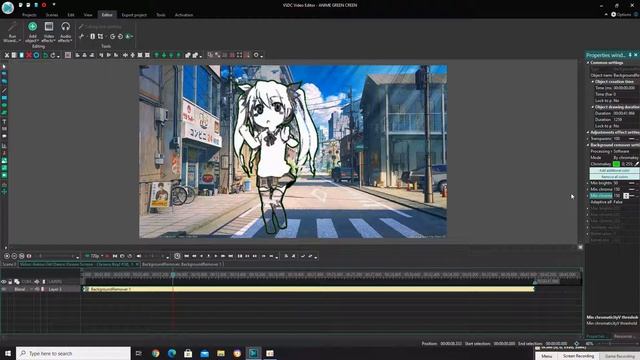Open the Projects ribbon tab
The image size is (640, 360).
29,15
